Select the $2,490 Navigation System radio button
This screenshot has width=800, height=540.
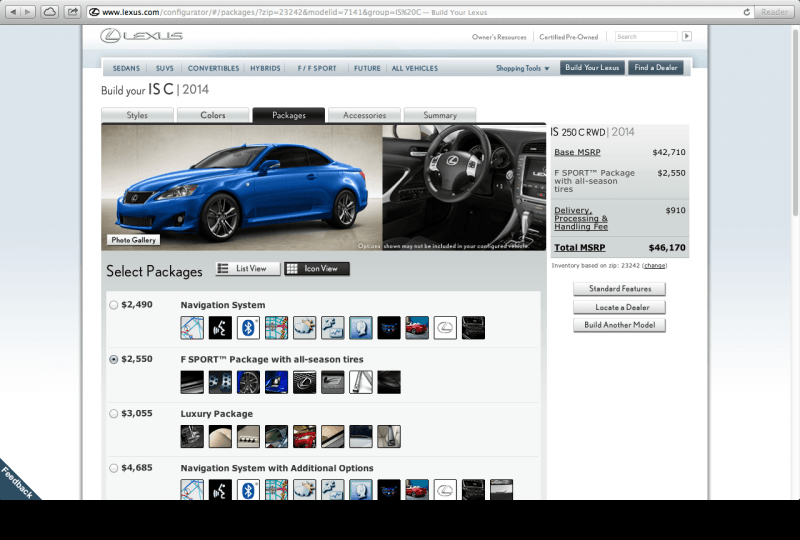pyautogui.click(x=113, y=305)
